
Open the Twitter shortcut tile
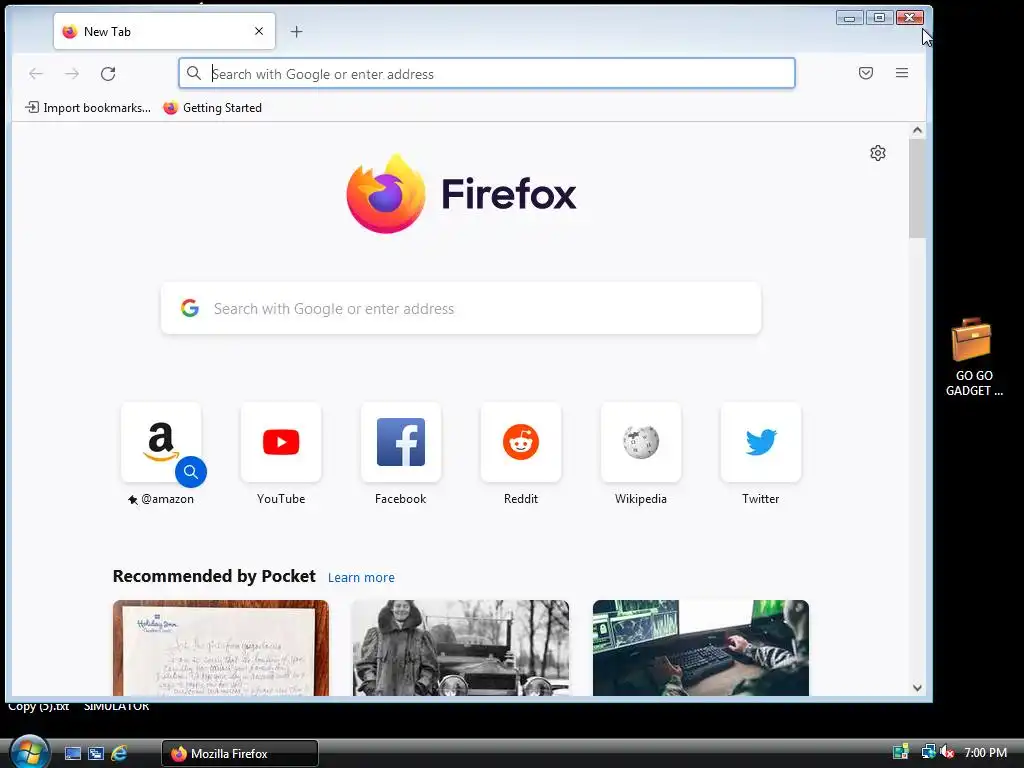[x=761, y=442]
